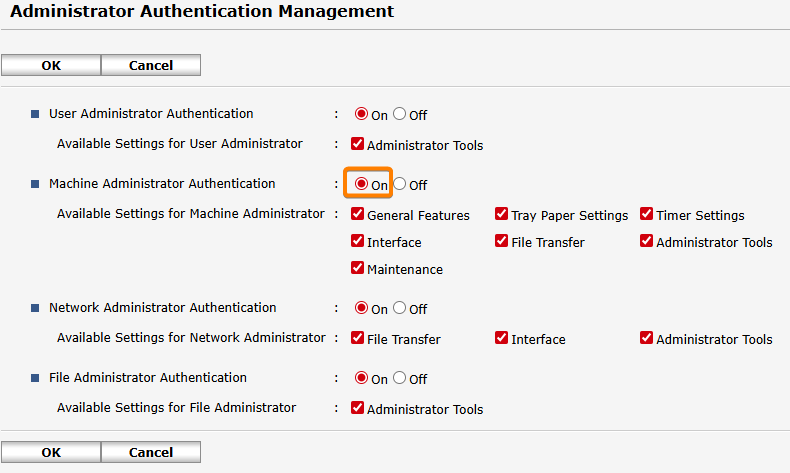Click the top OK button
This screenshot has height=473, width=790.
51,65
